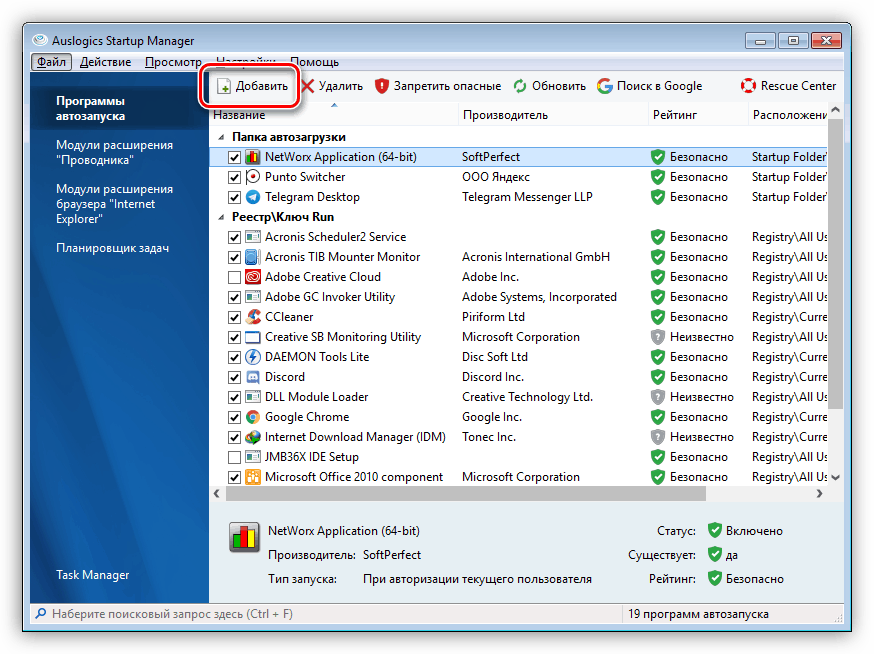Uncheck the Telegram Desktop checkbox
This screenshot has height=654, width=874.
coord(234,197)
